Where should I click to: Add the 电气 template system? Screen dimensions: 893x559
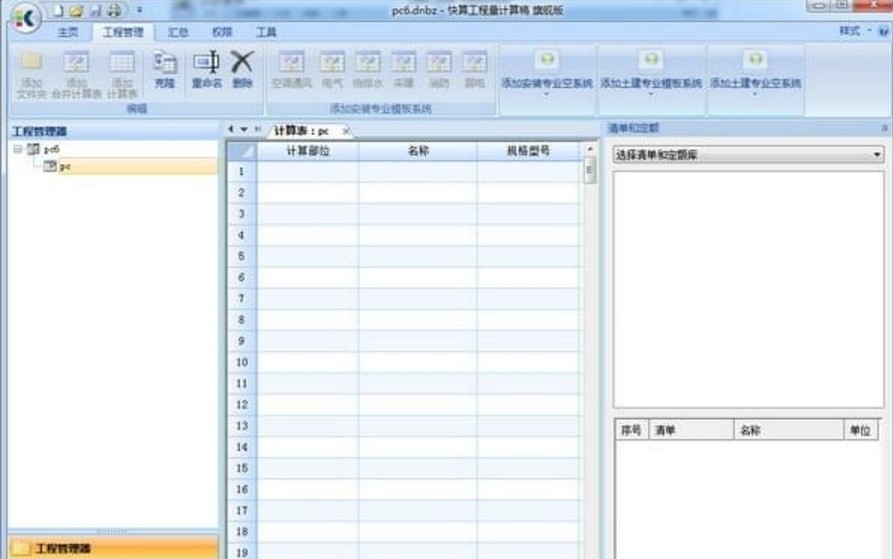[332, 69]
